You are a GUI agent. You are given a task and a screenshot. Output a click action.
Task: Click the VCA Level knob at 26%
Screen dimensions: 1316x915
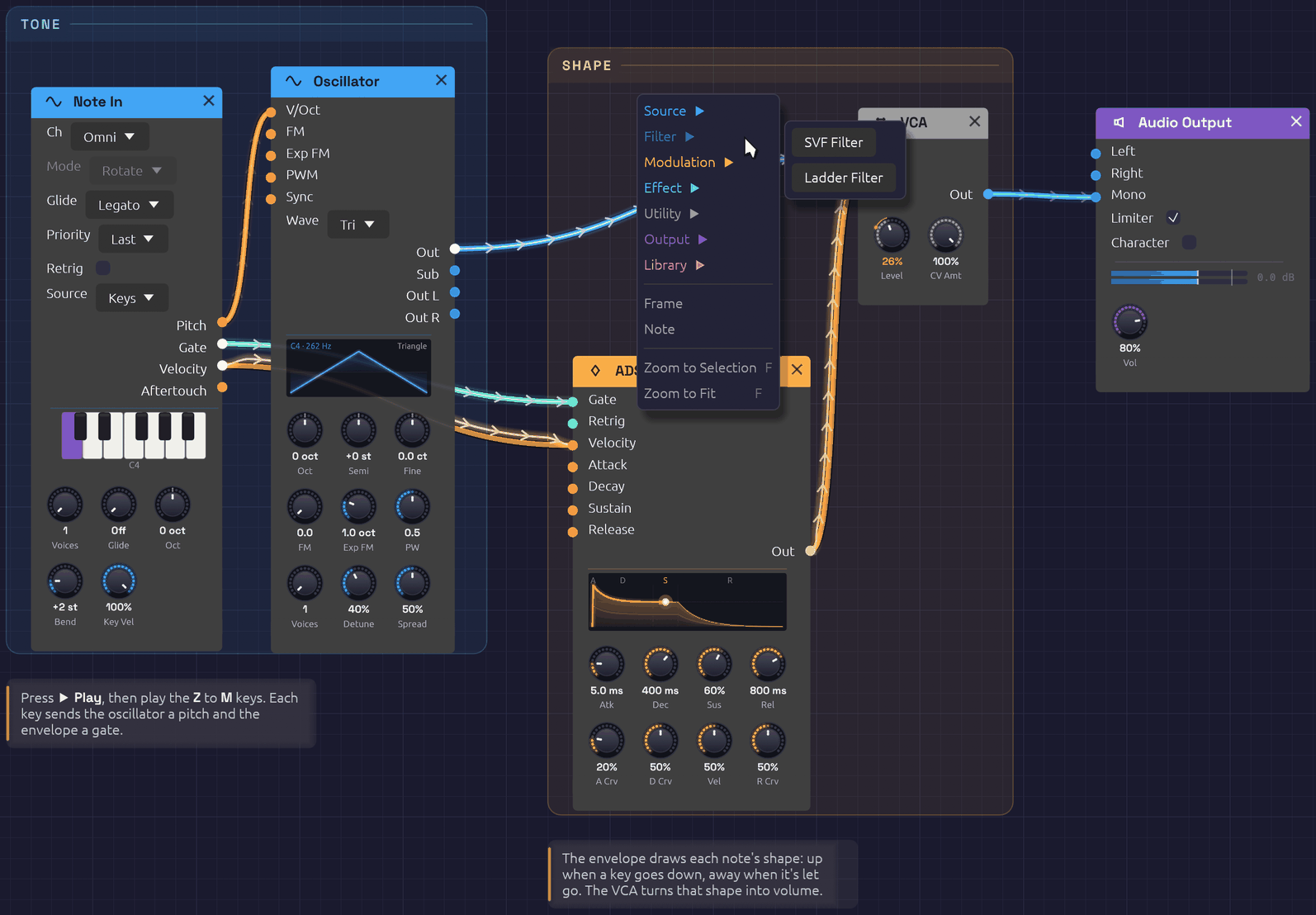(892, 235)
